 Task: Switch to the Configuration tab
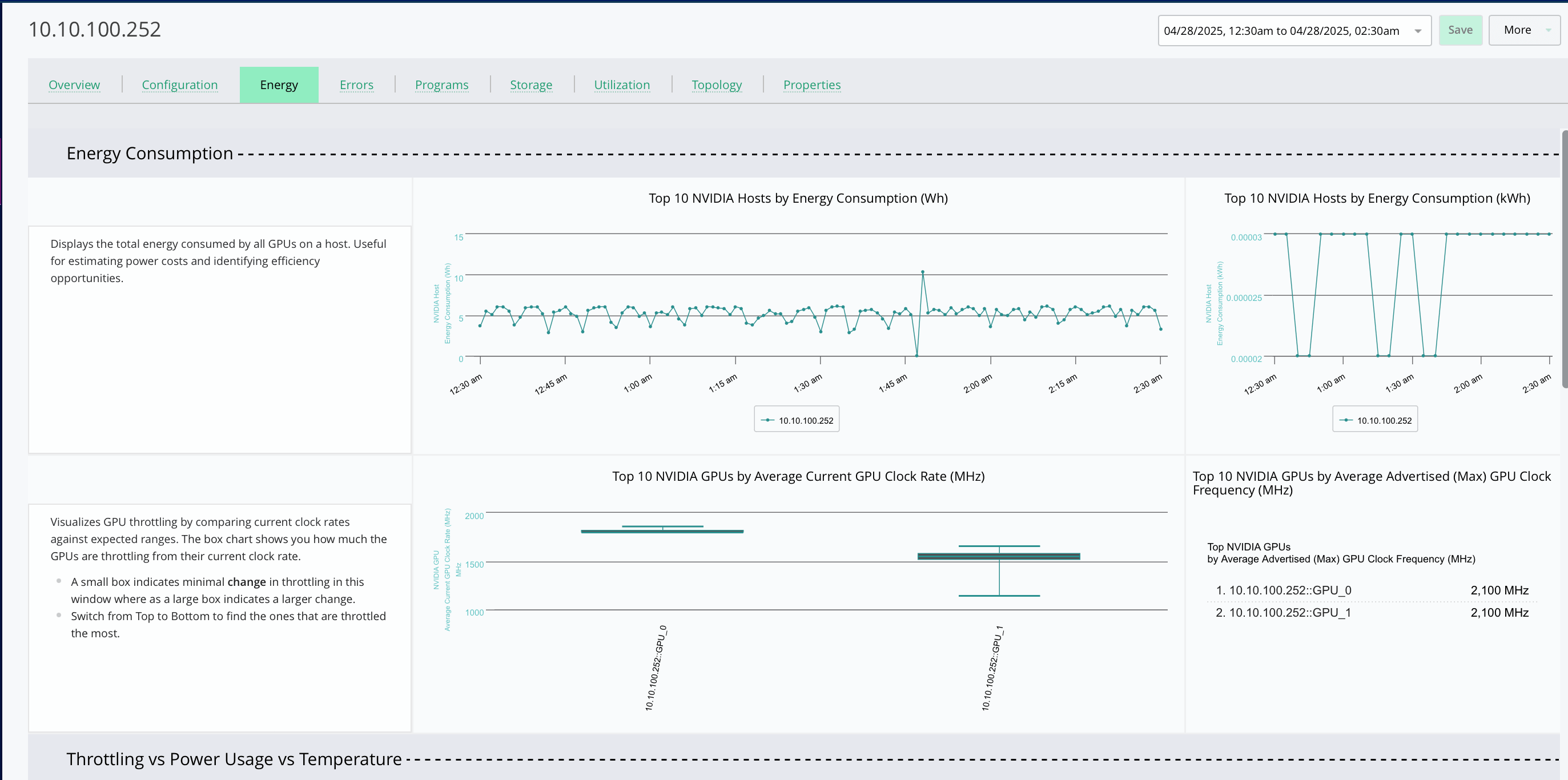click(179, 85)
